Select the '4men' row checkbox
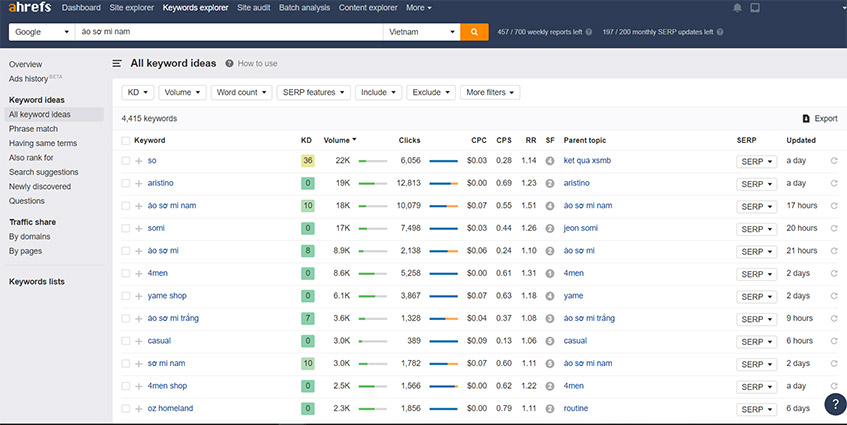The width and height of the screenshot is (847, 425). point(125,274)
